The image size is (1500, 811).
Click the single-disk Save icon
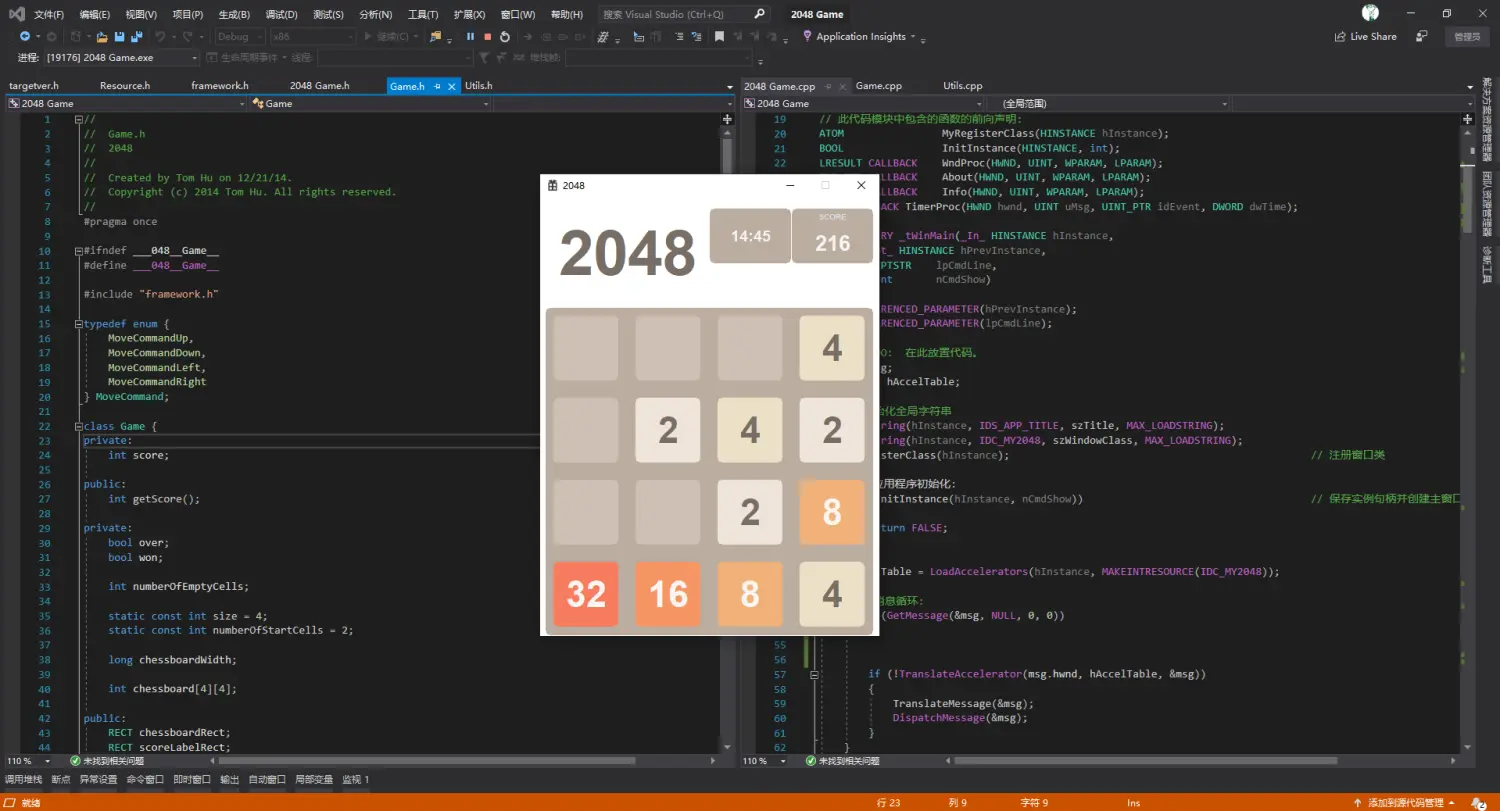click(x=120, y=37)
